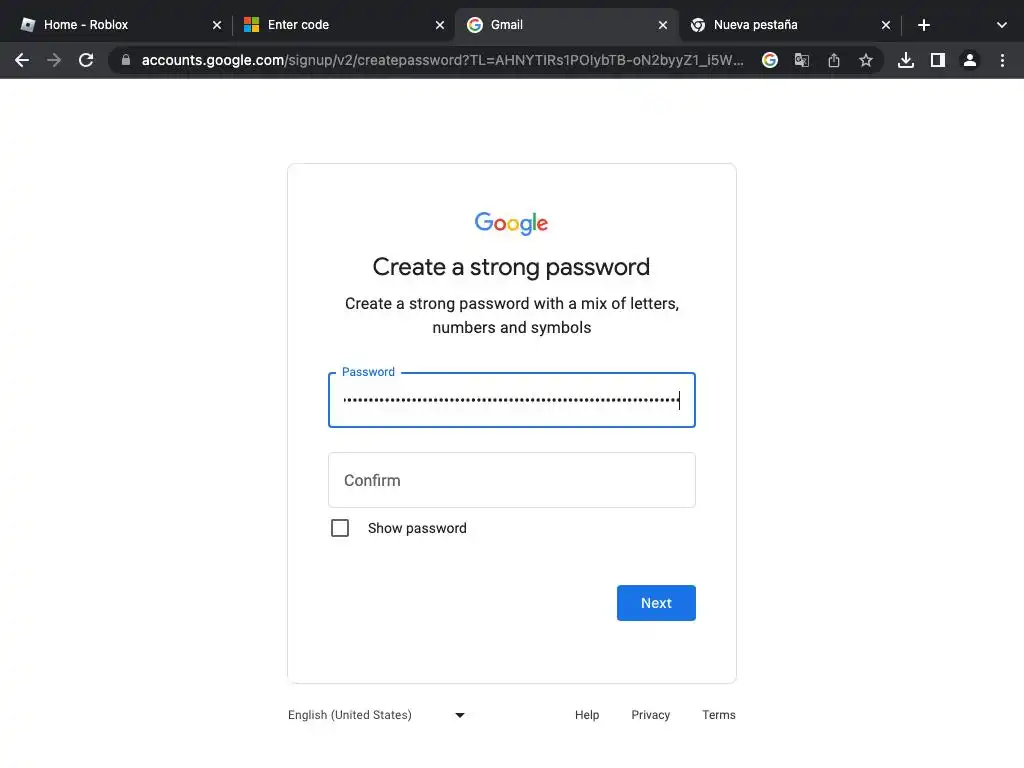Click the share page icon
Viewport: 1024px width, 768px height.
click(x=834, y=60)
